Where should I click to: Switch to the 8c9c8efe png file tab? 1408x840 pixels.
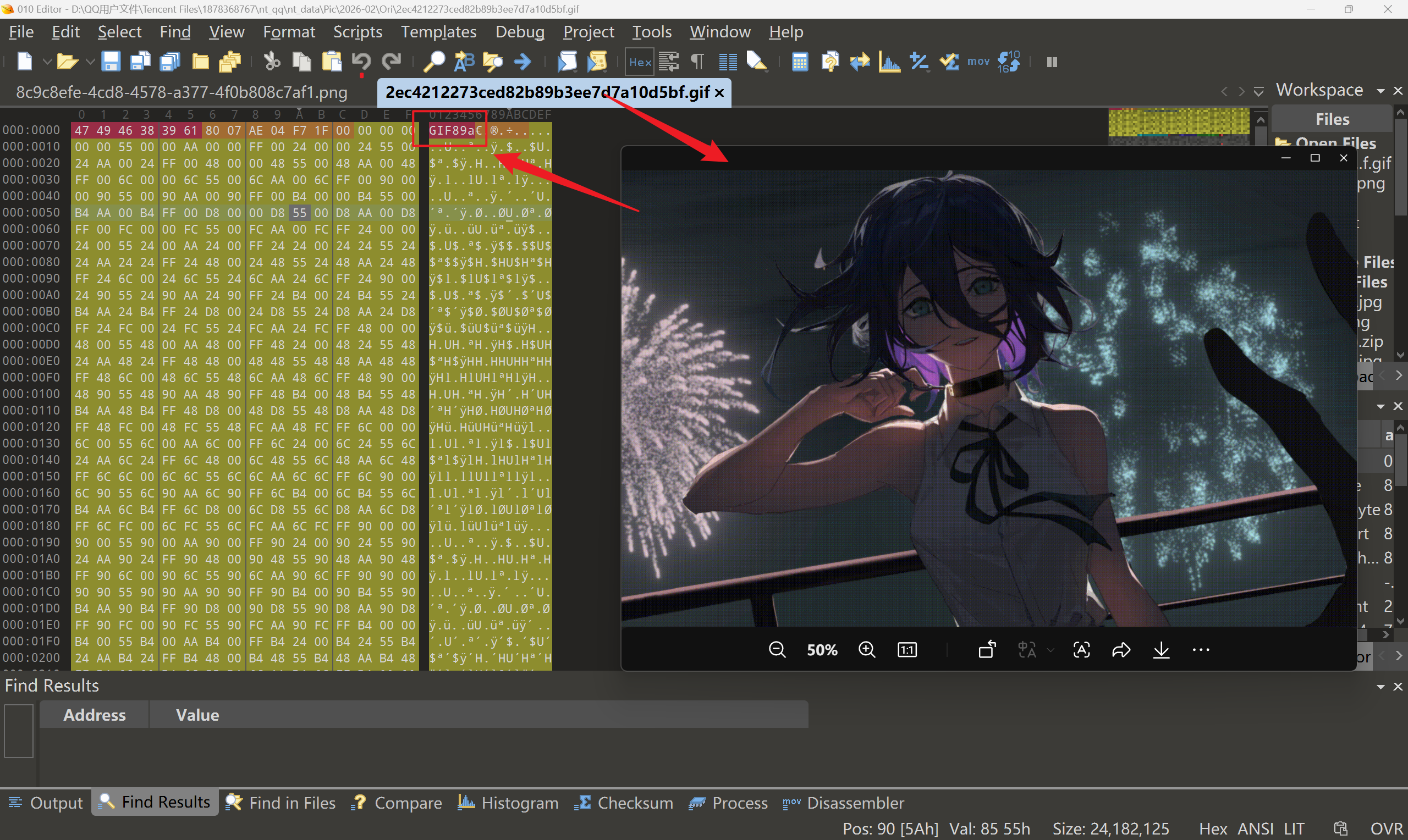pyautogui.click(x=182, y=92)
